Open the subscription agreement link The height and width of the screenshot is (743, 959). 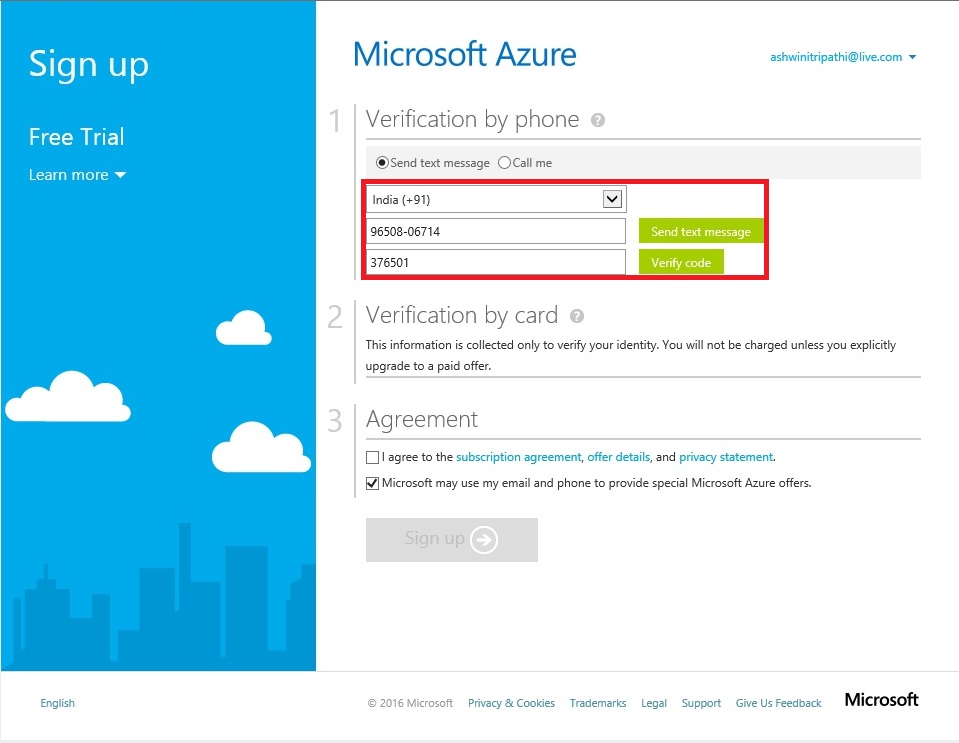pyautogui.click(x=518, y=457)
